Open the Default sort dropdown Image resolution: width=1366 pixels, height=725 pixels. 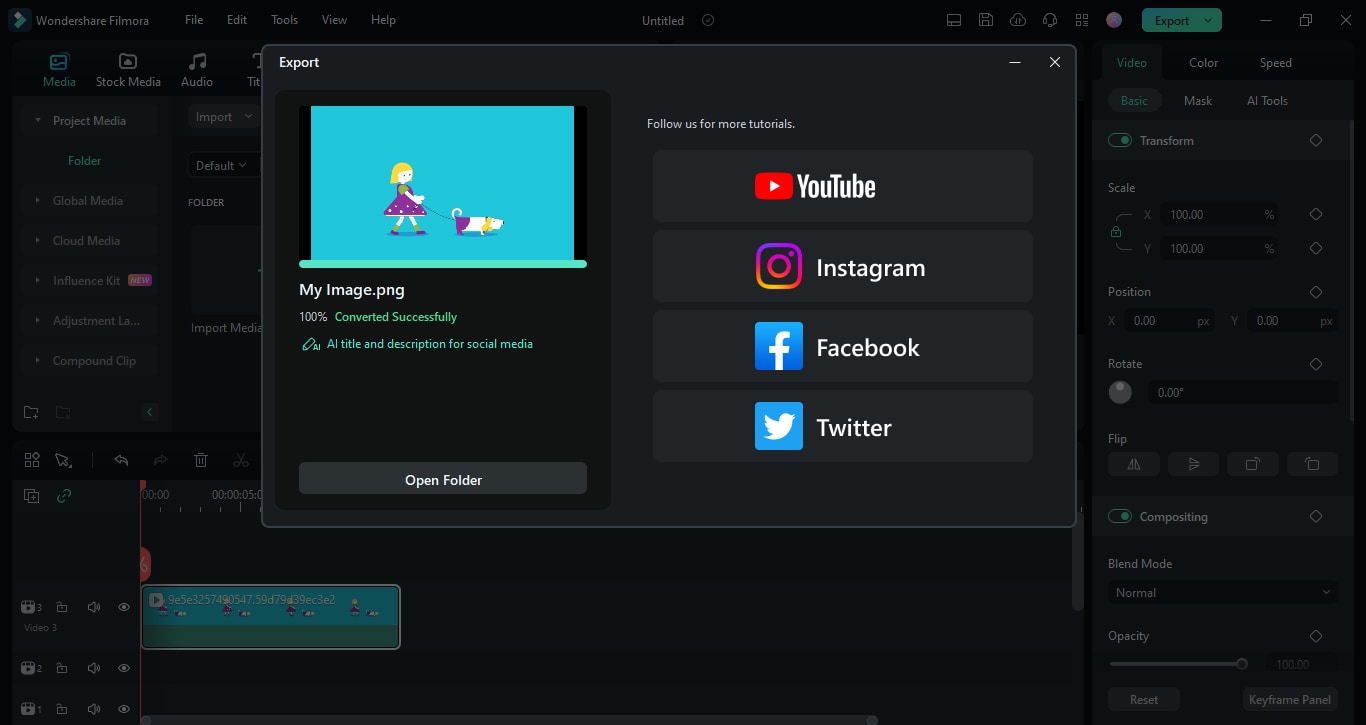[222, 166]
